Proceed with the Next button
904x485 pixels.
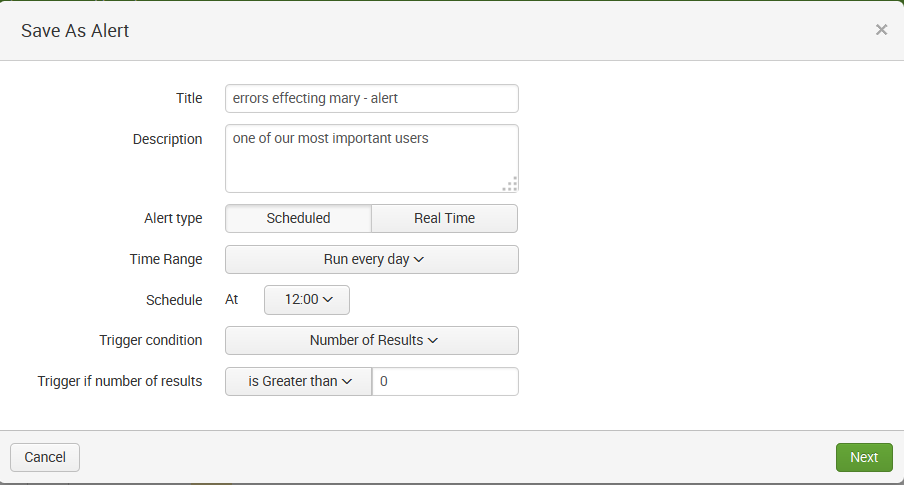pos(864,457)
